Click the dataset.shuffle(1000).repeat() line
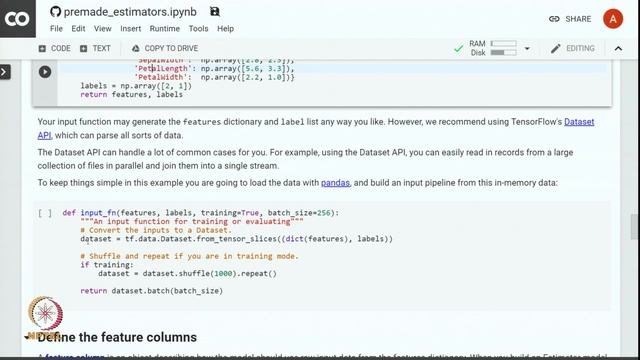 187,273
